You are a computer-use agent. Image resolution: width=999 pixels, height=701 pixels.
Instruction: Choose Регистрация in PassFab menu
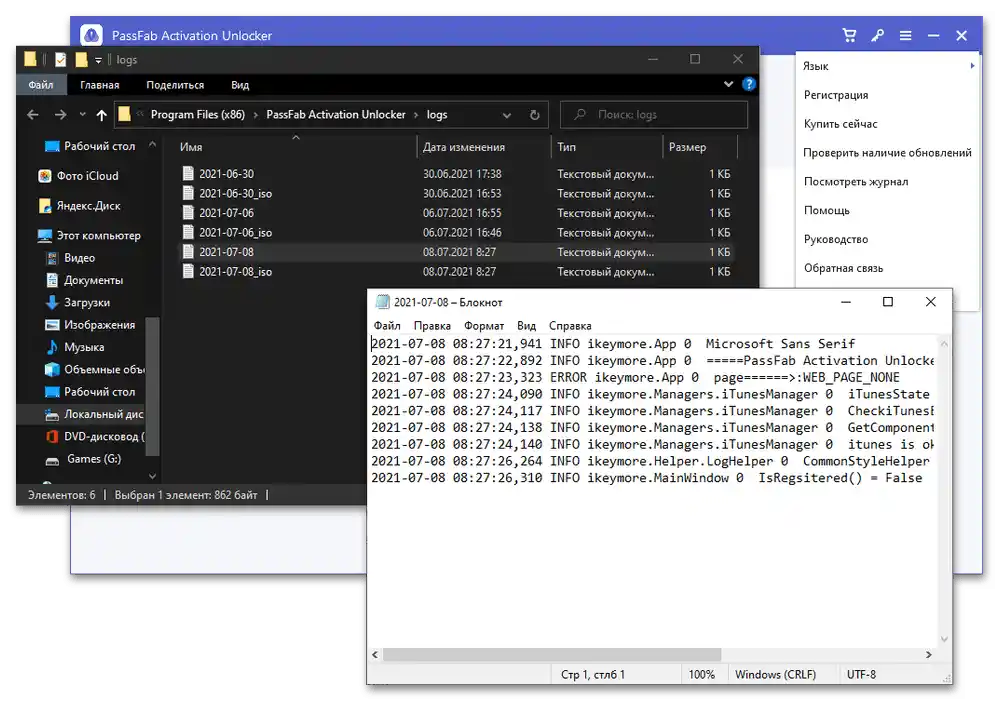[836, 95]
